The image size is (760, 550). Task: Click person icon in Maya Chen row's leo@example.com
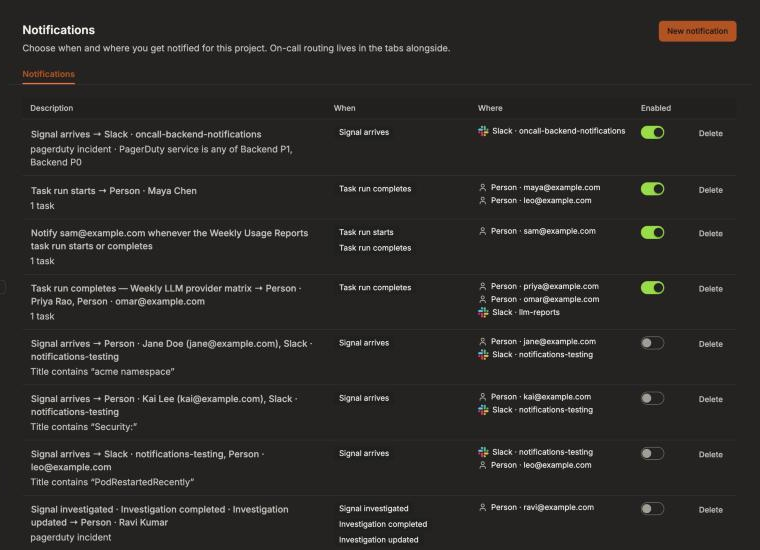pyautogui.click(x=483, y=201)
